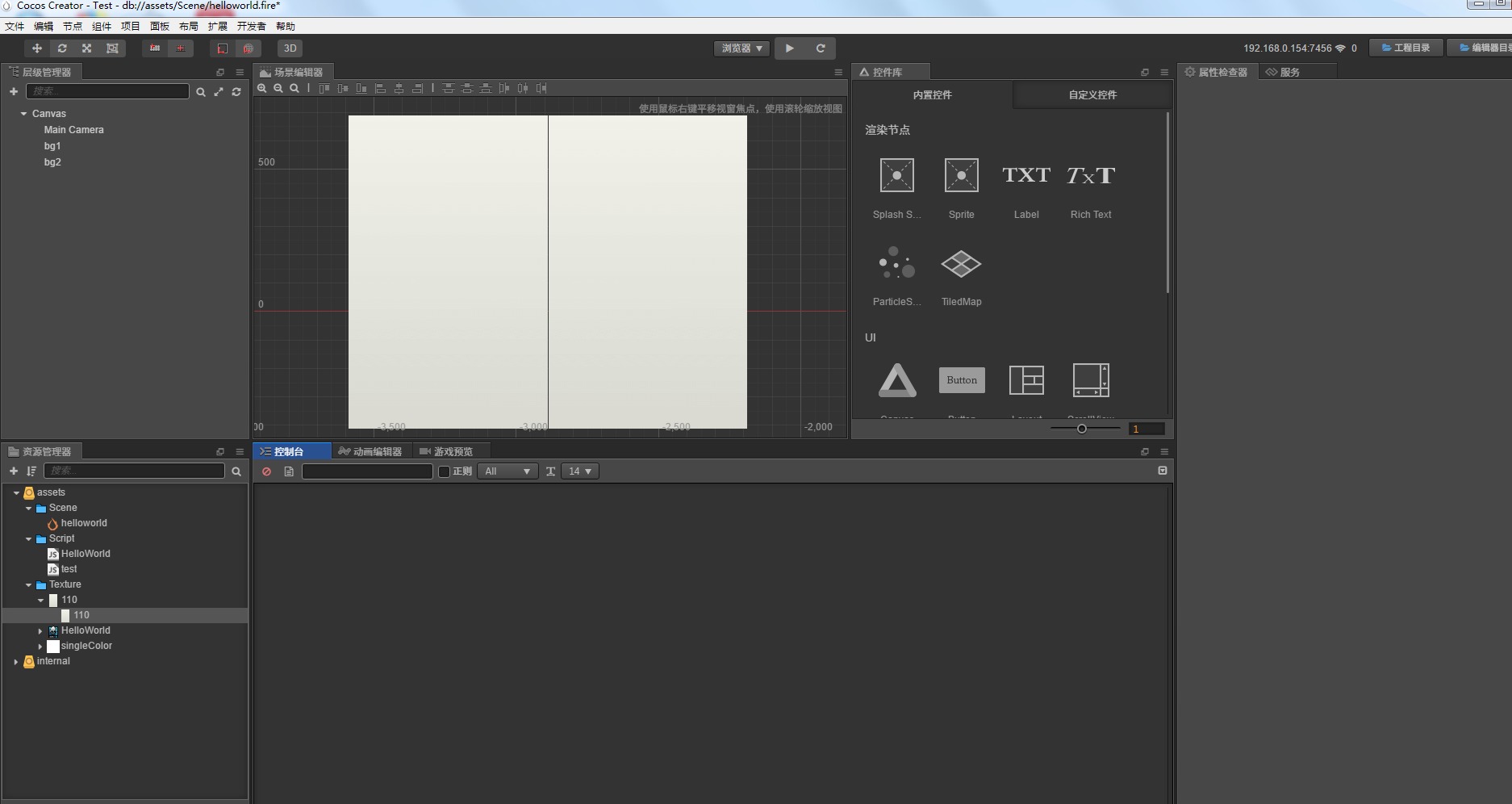Collapse the Canvas node

click(x=24, y=114)
